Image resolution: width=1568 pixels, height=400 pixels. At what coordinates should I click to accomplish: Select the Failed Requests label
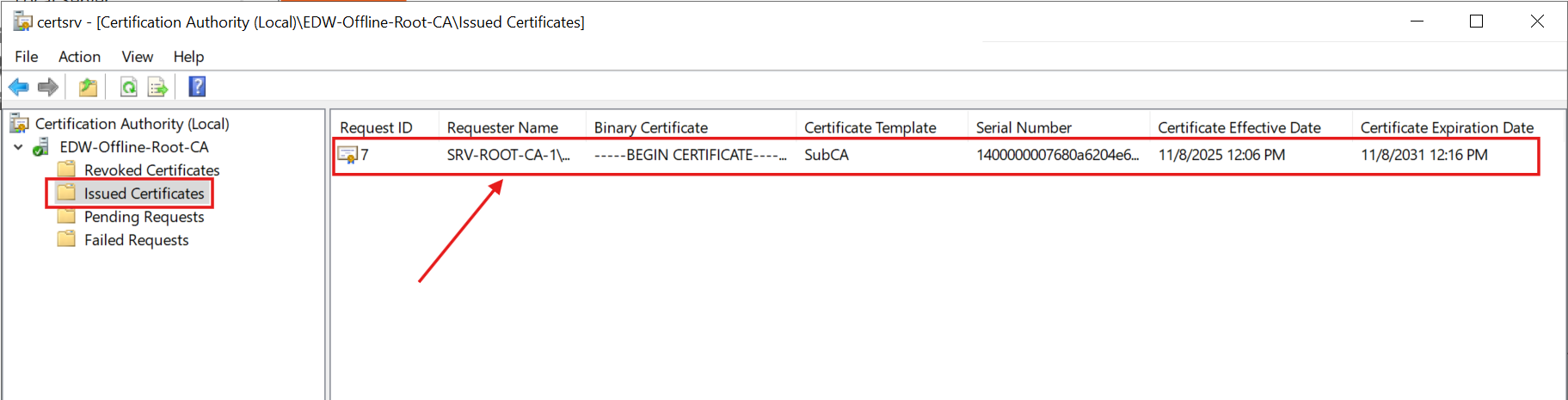137,240
